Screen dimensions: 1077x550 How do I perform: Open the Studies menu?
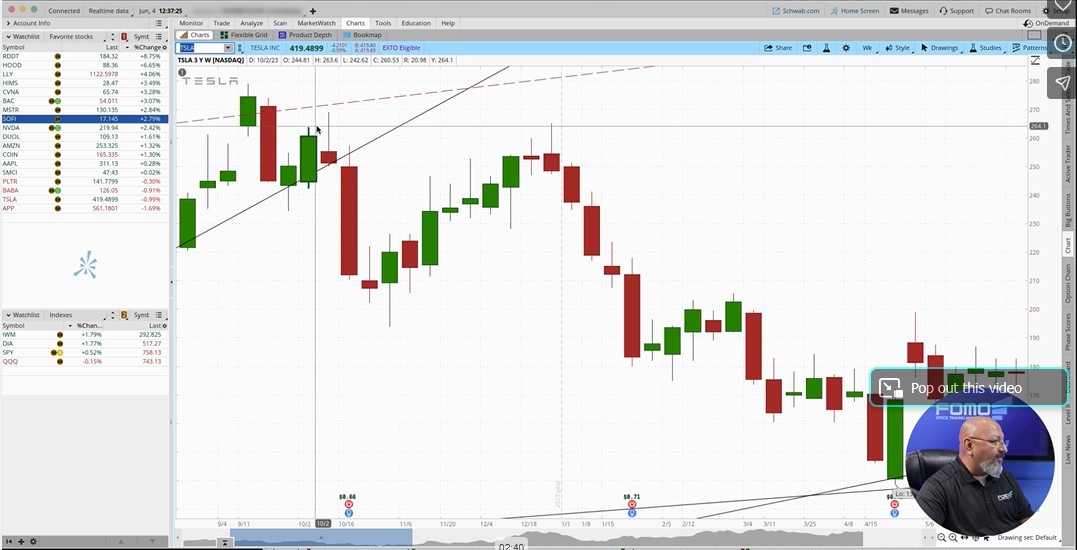985,48
